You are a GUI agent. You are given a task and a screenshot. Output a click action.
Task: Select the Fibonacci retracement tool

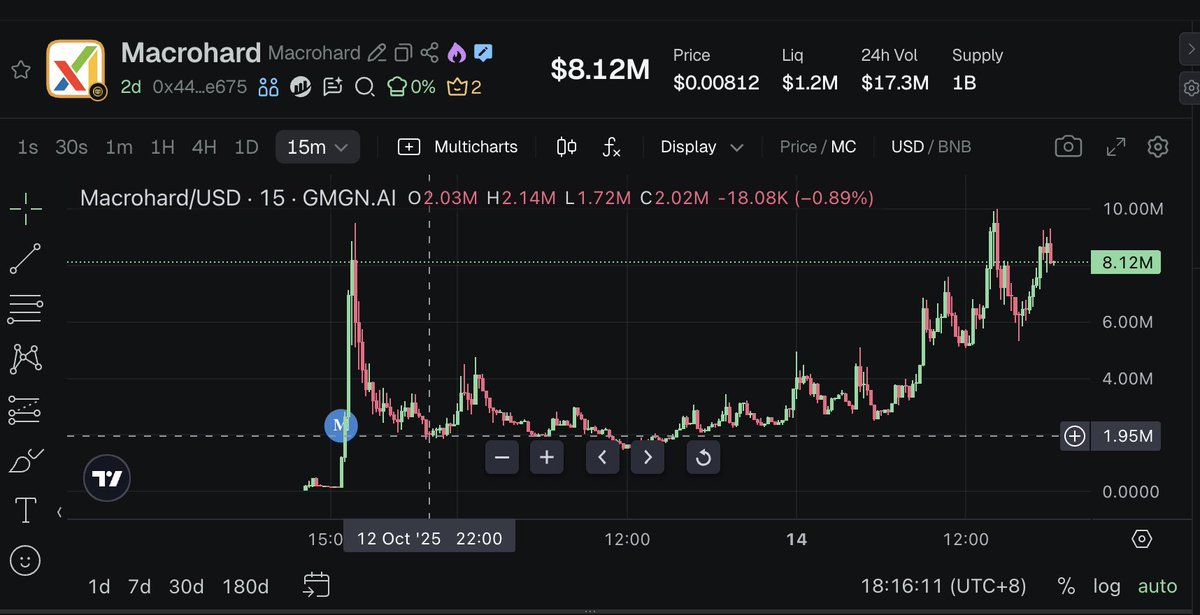[x=25, y=309]
